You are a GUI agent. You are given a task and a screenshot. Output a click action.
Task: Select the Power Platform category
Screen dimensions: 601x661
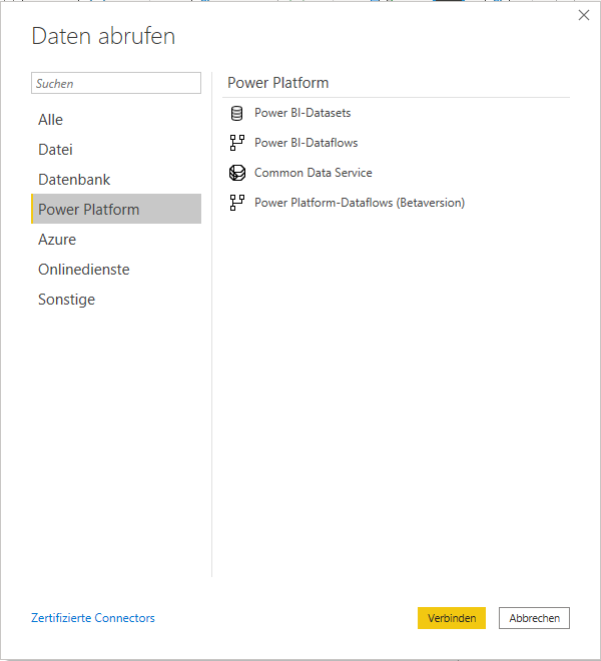click(x=116, y=209)
